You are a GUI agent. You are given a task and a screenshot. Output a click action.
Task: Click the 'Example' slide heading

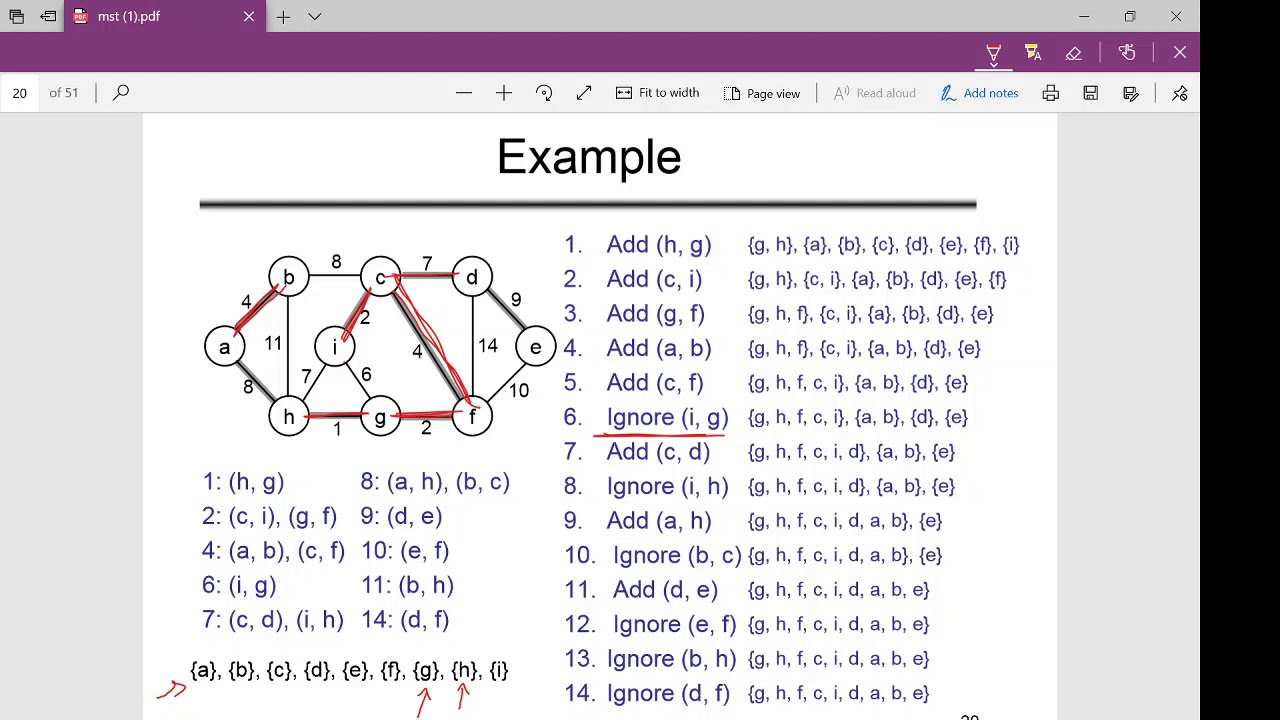coord(589,157)
